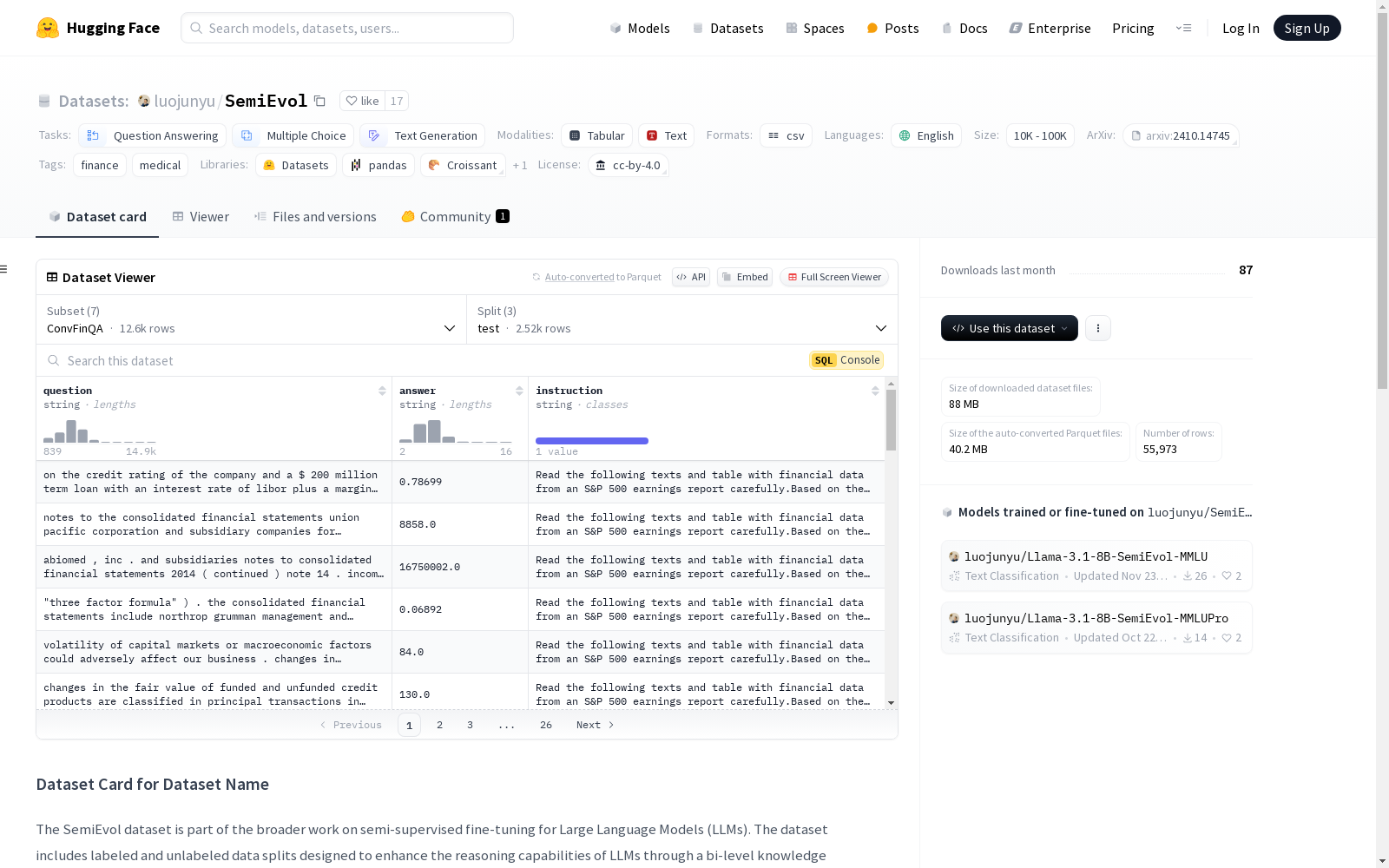Open the arxiv:2410.14745 paper tag
This screenshot has height=868, width=1389.
point(1181,135)
